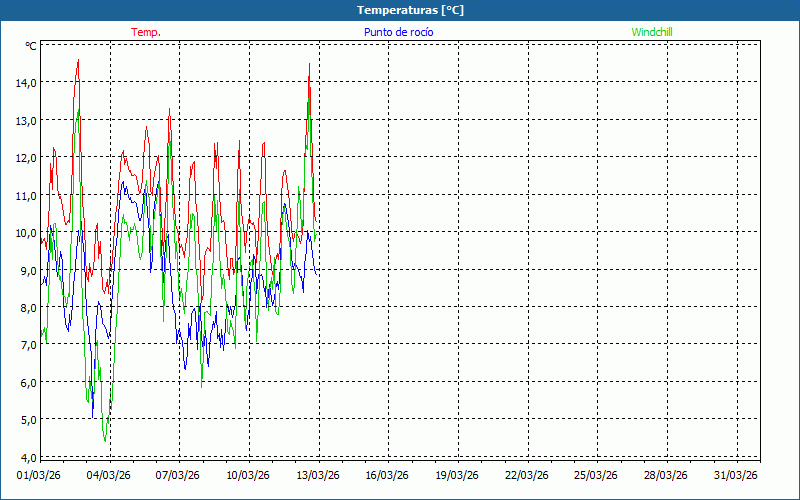The height and width of the screenshot is (500, 800).
Task: Pick the 10/03/26 date on the x-axis
Action: point(248,475)
